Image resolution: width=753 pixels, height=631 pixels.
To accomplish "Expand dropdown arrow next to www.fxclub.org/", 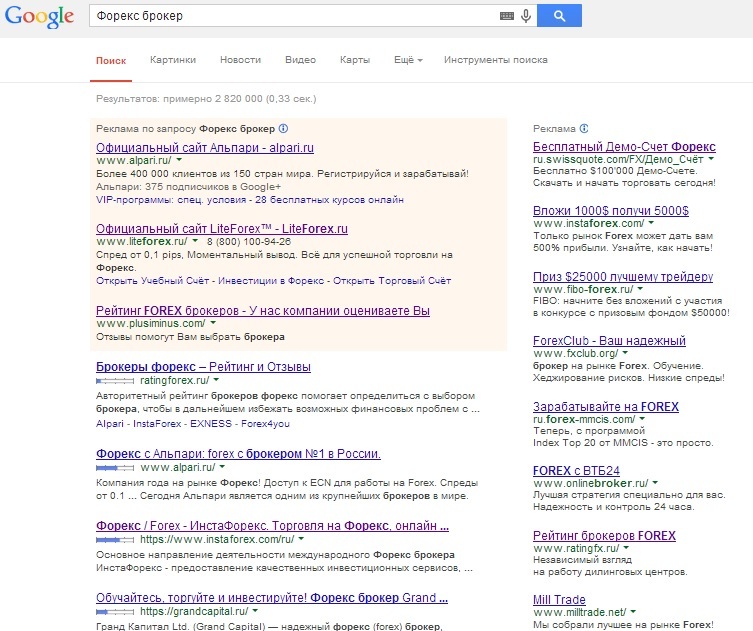I will point(625,352).
